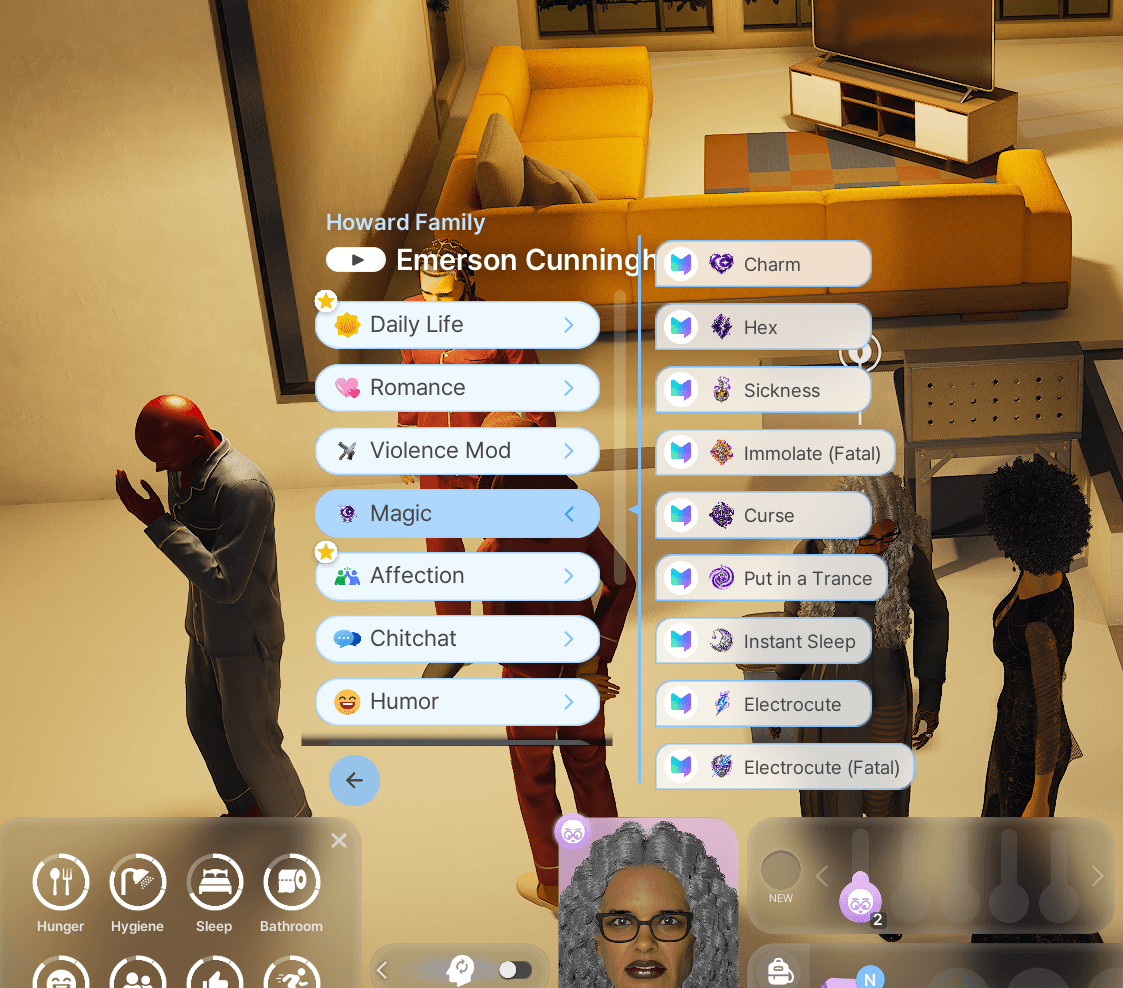Image resolution: width=1123 pixels, height=988 pixels.
Task: Select Immolate (Fatal) spell
Action: tap(776, 453)
